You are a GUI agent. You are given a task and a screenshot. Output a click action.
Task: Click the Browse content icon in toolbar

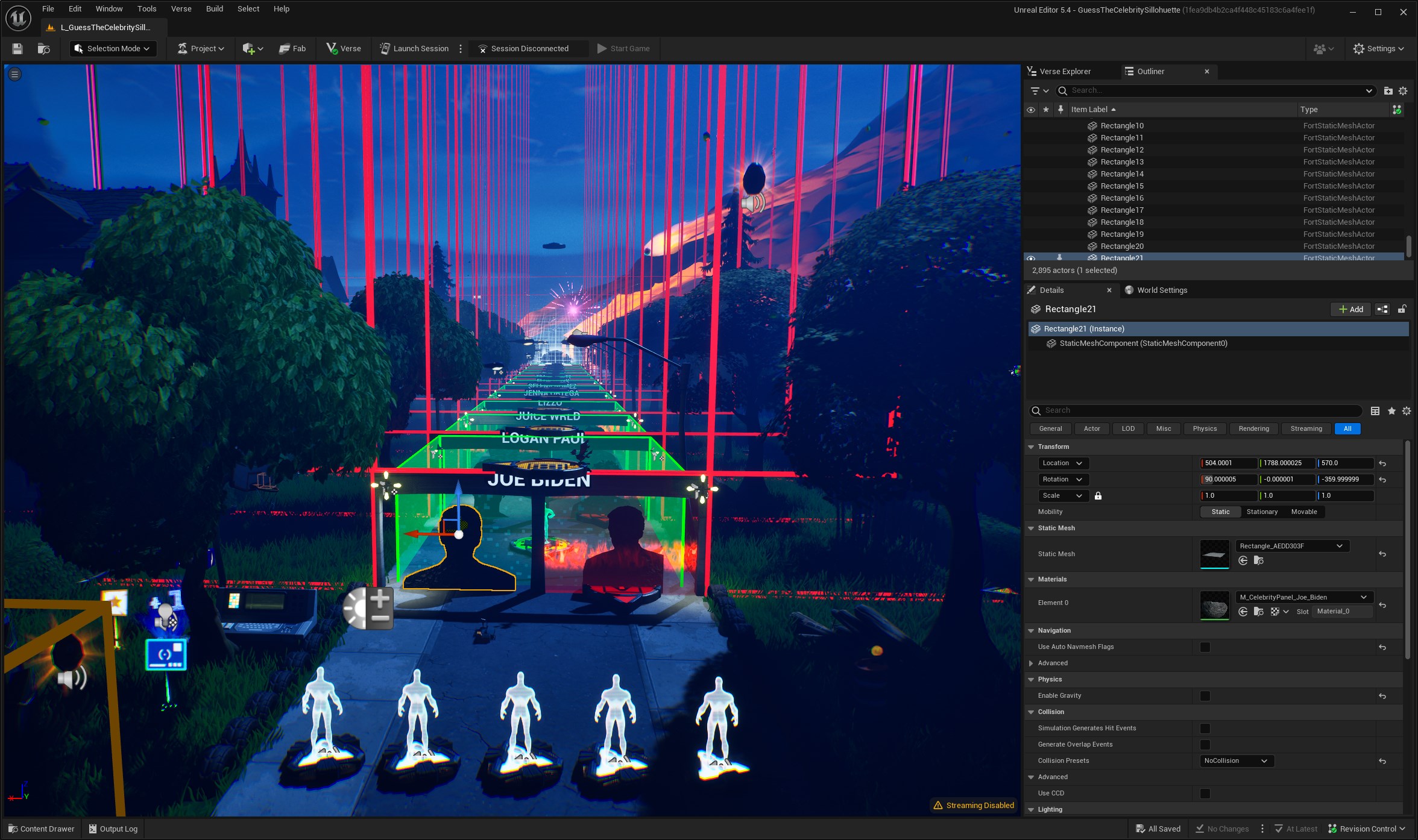pos(43,49)
